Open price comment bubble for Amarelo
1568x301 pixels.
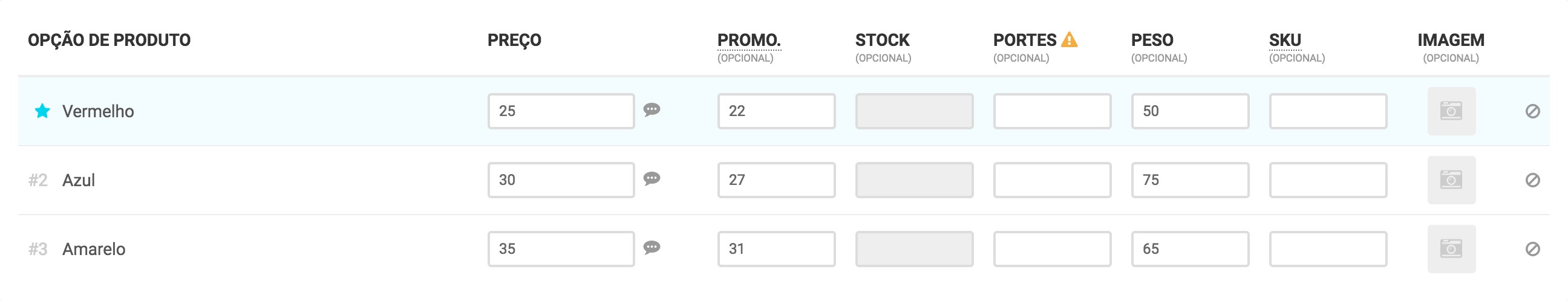click(x=652, y=247)
